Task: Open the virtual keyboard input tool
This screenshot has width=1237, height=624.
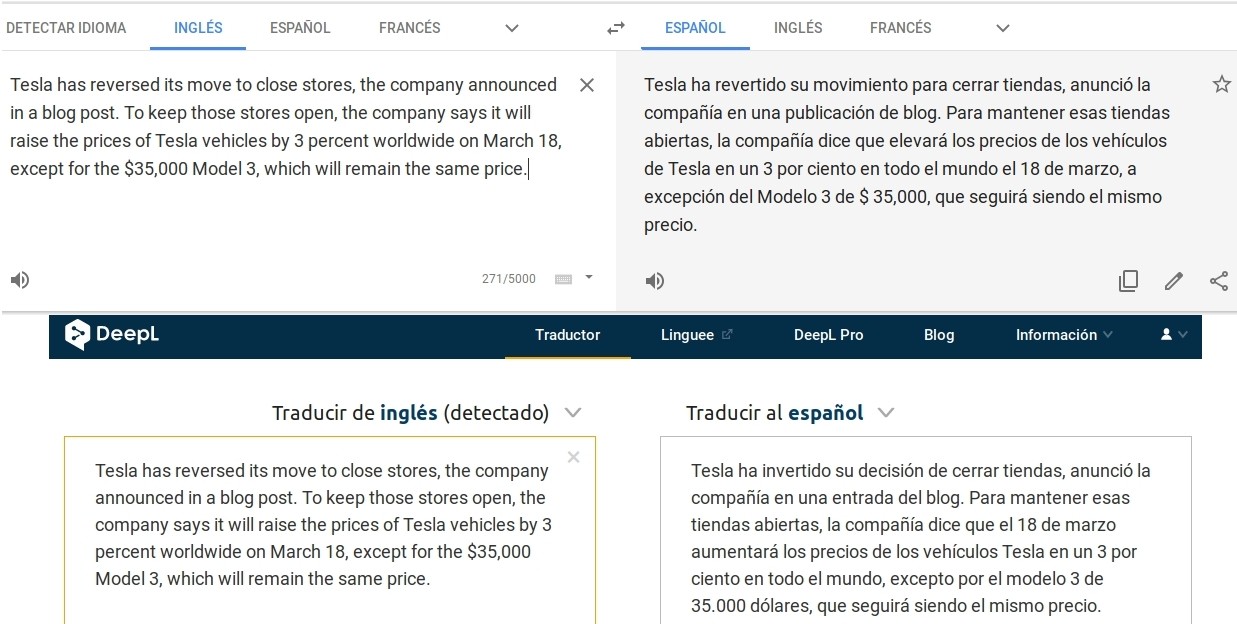Action: click(563, 279)
